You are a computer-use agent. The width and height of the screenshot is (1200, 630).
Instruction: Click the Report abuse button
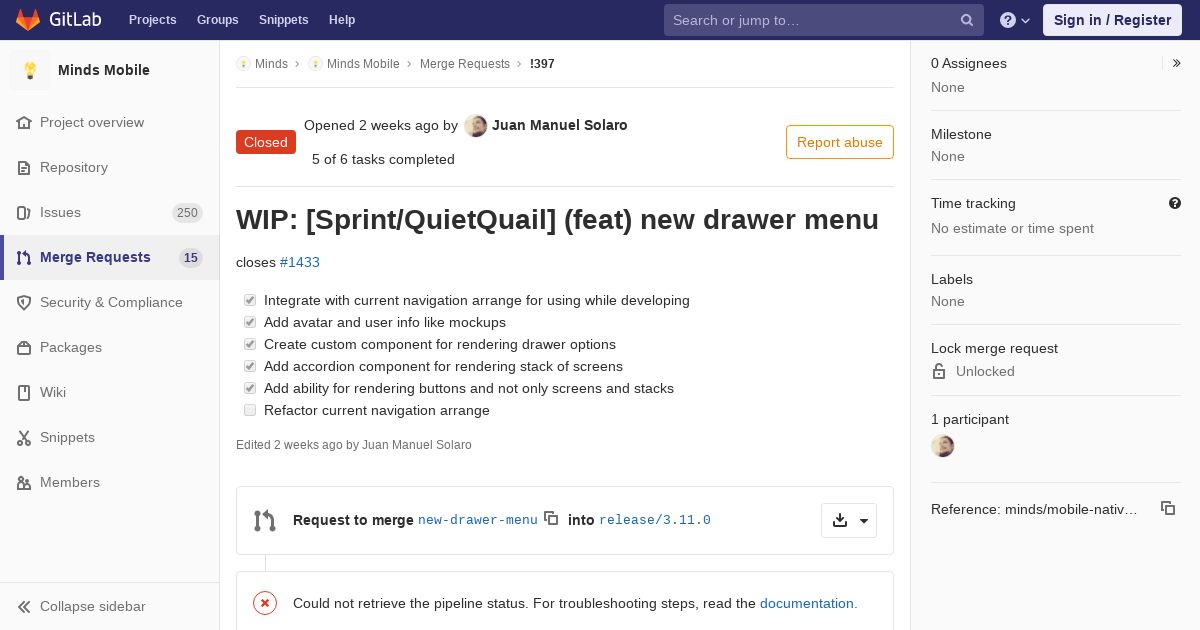[840, 142]
